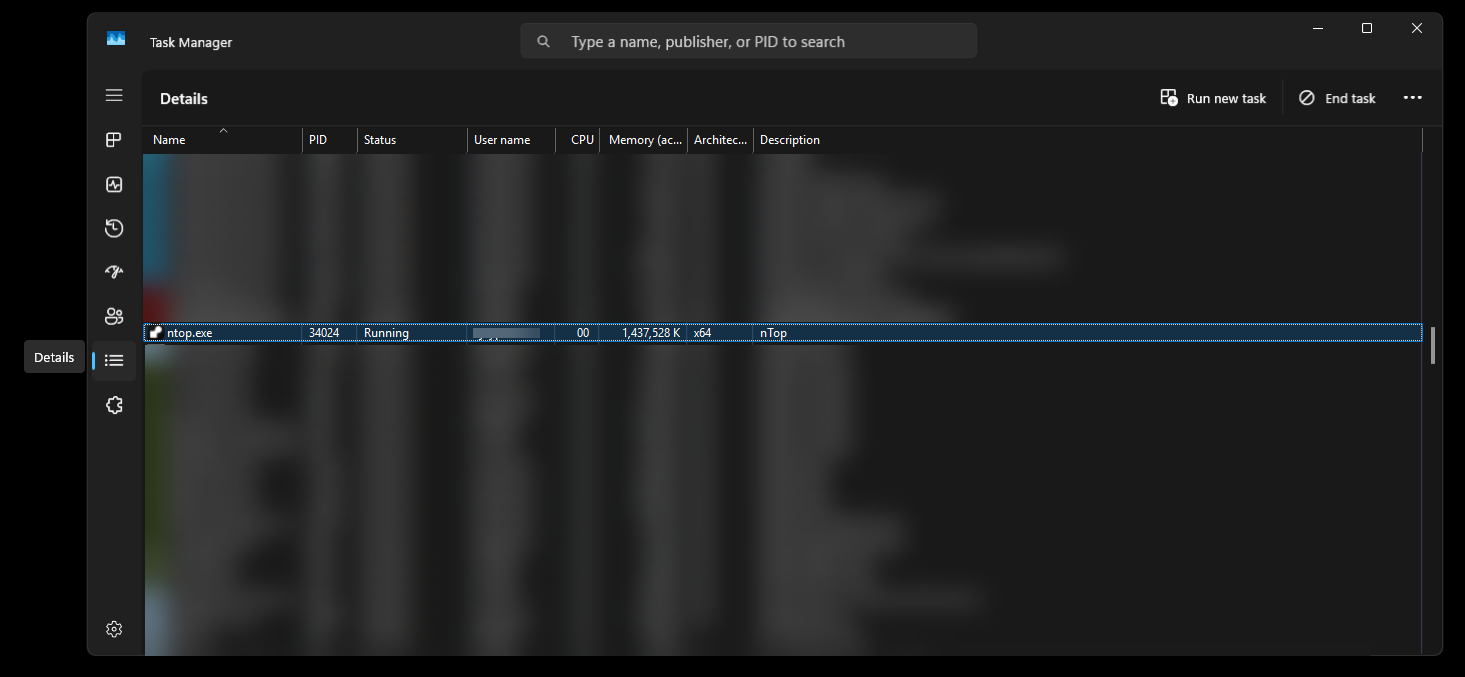The height and width of the screenshot is (677, 1465).
Task: Open the App history page icon
Action: coord(114,228)
